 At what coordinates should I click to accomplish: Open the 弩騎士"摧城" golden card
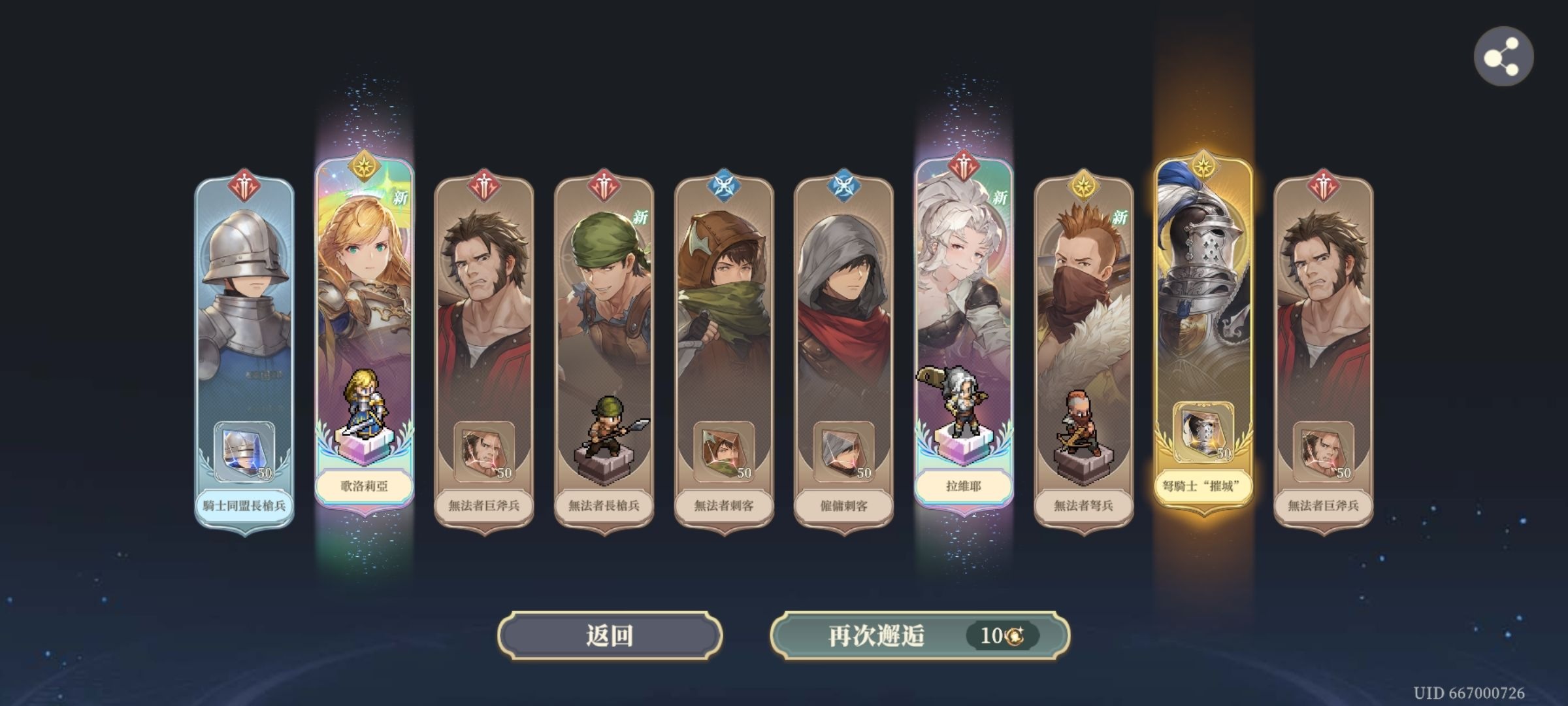click(1203, 333)
